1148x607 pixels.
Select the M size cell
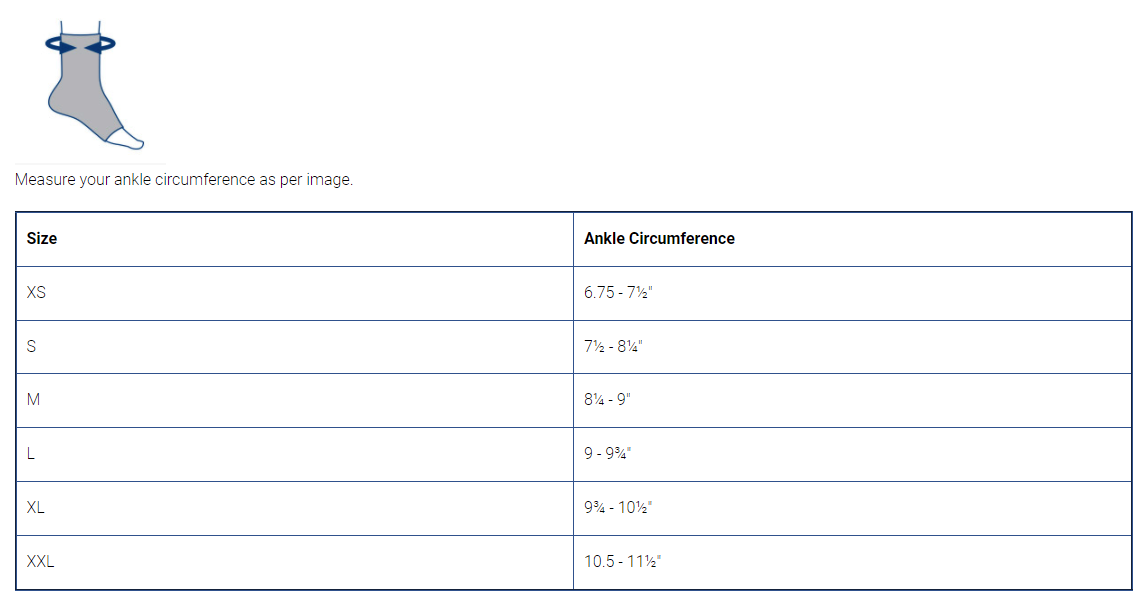click(33, 400)
